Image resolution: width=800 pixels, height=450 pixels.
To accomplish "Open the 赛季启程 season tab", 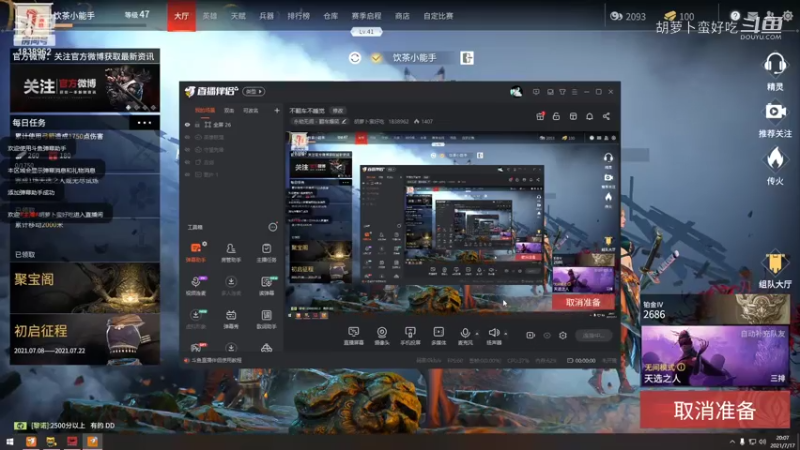I will (x=366, y=16).
